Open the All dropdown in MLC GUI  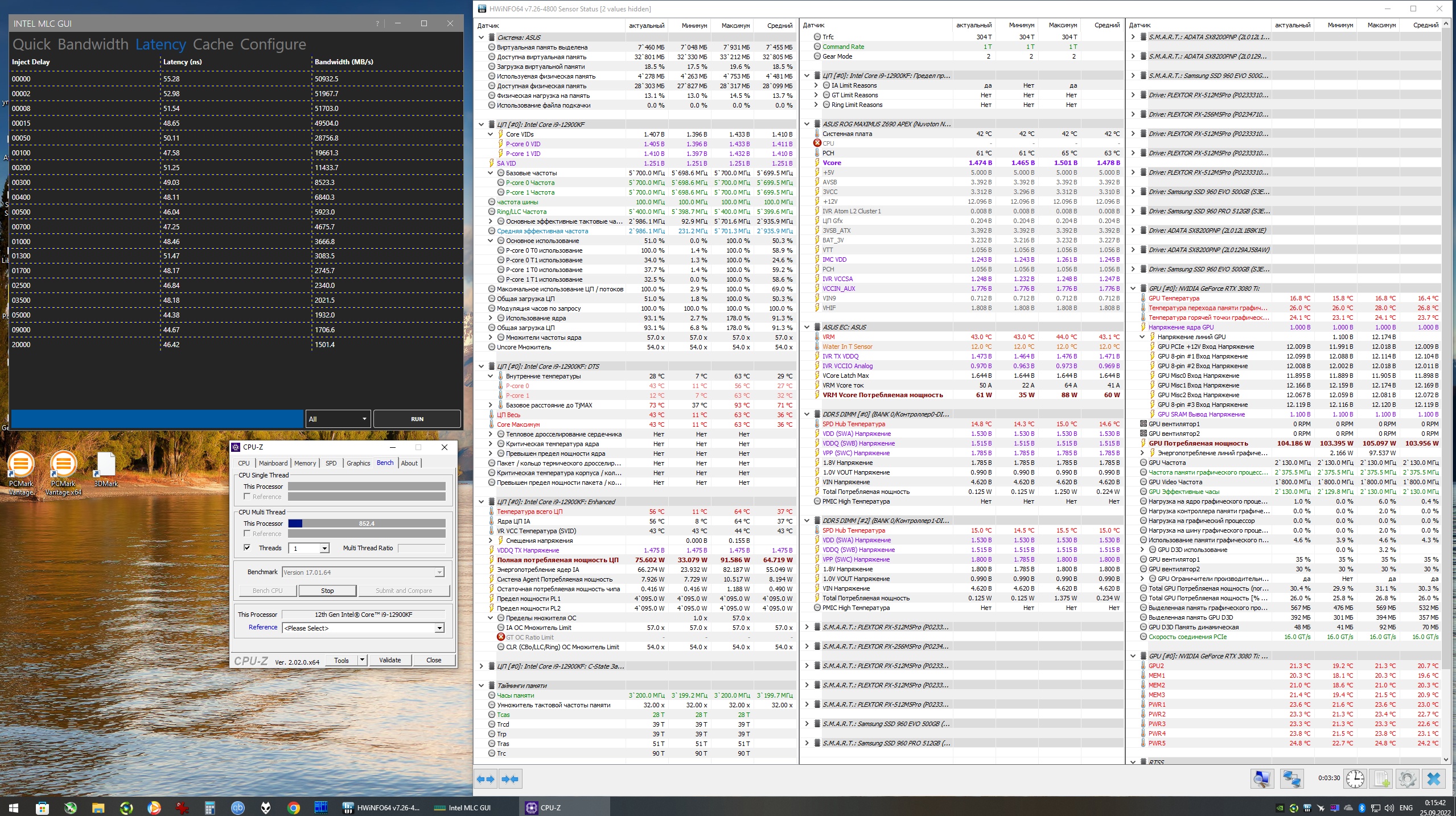coord(338,419)
